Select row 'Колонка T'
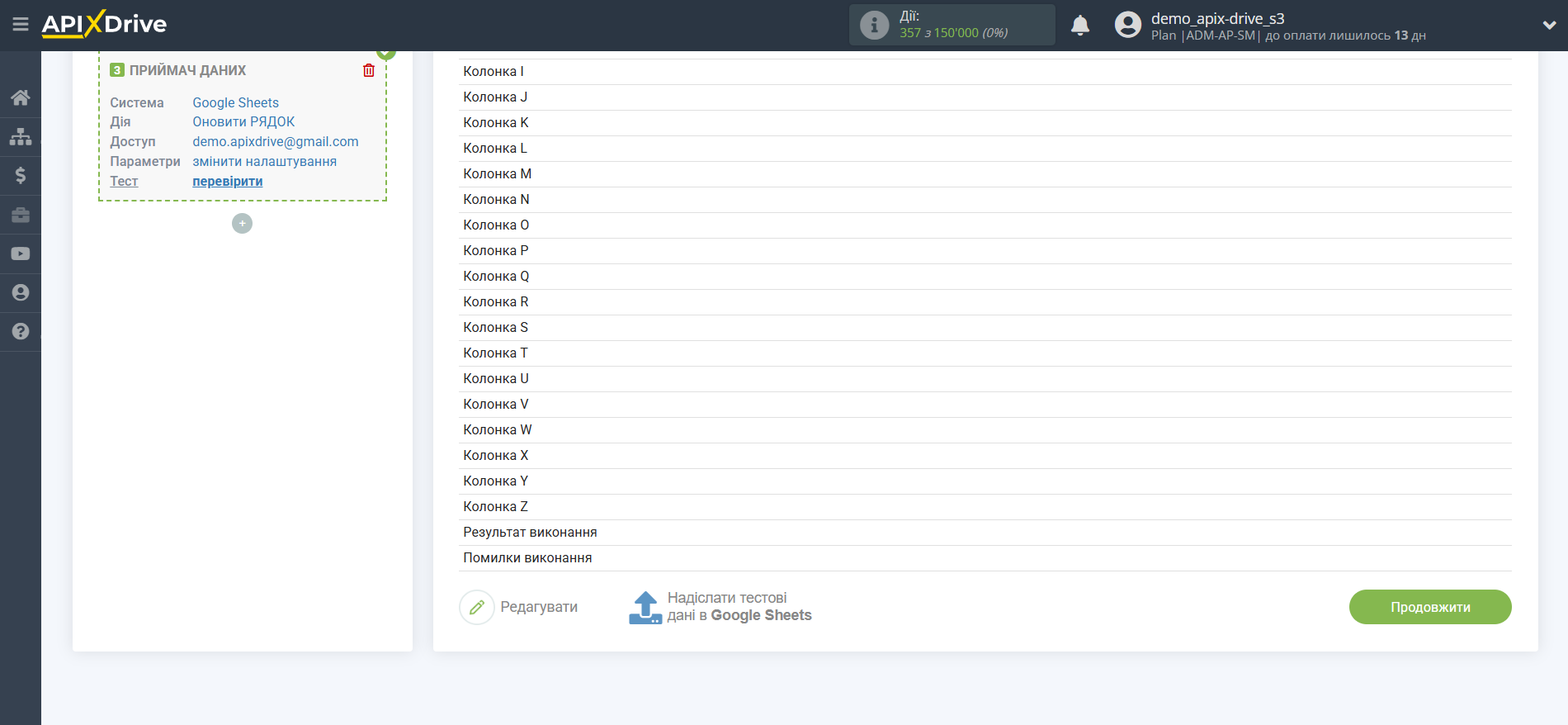The width and height of the screenshot is (1568, 725). point(985,353)
